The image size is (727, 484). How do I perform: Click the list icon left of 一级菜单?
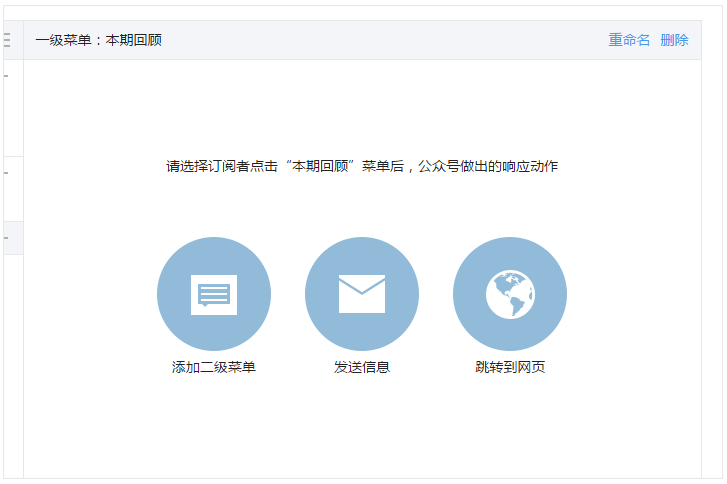[8, 40]
